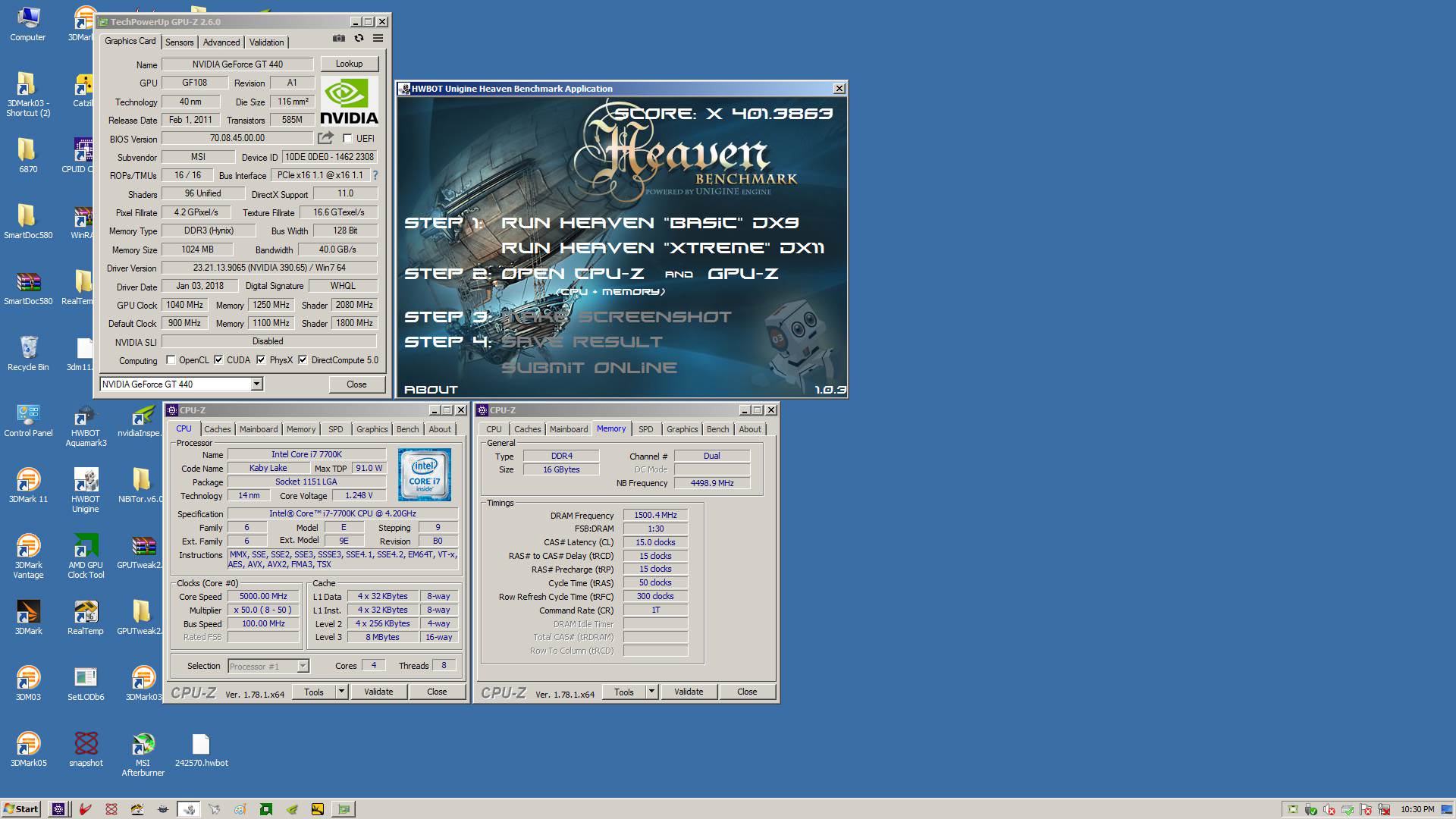Click SUBMIT ONLINE in Heaven window
The image size is (1456, 819).
[x=589, y=368]
